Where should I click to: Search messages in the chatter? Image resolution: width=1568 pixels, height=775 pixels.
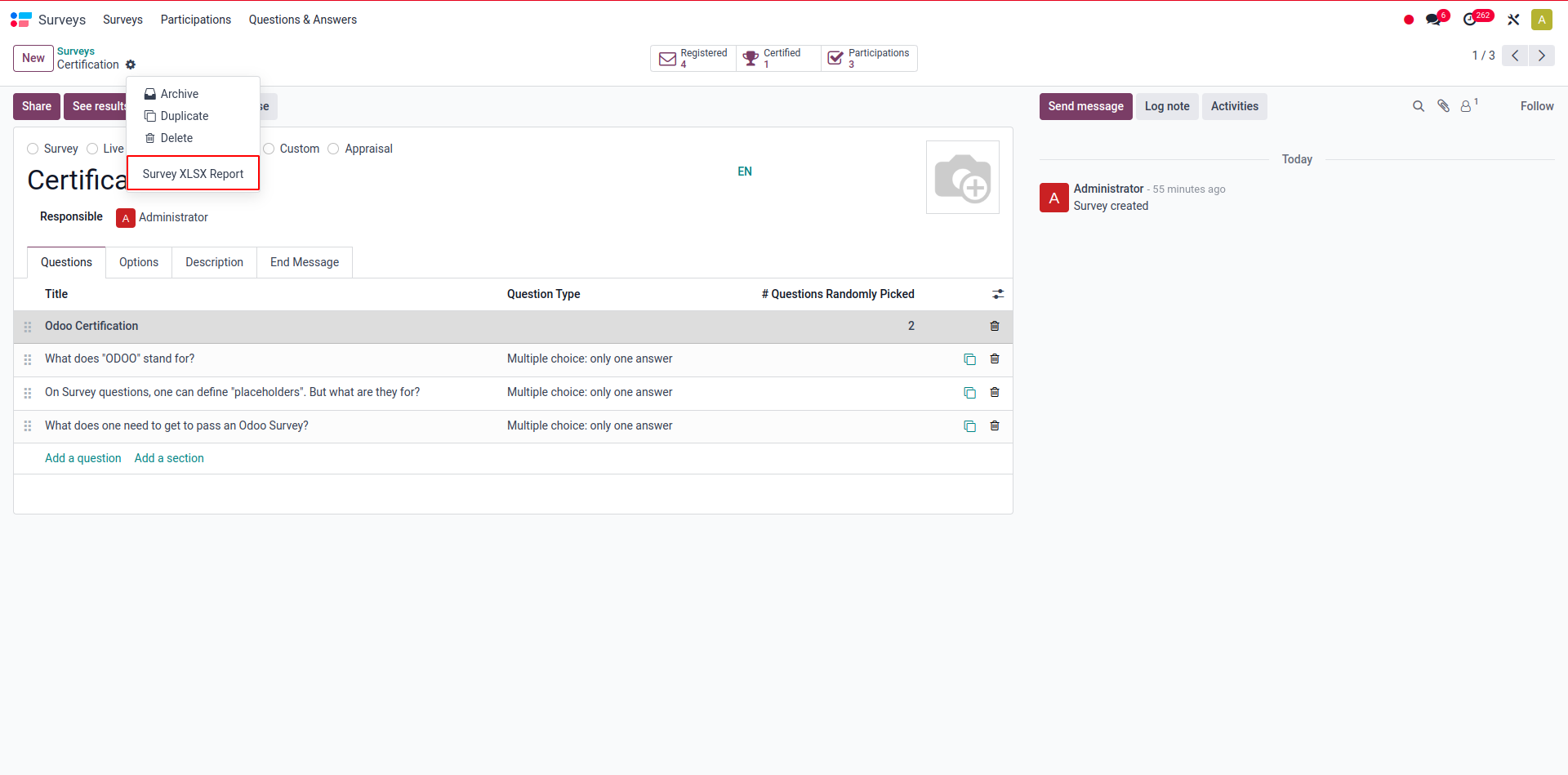point(1419,106)
